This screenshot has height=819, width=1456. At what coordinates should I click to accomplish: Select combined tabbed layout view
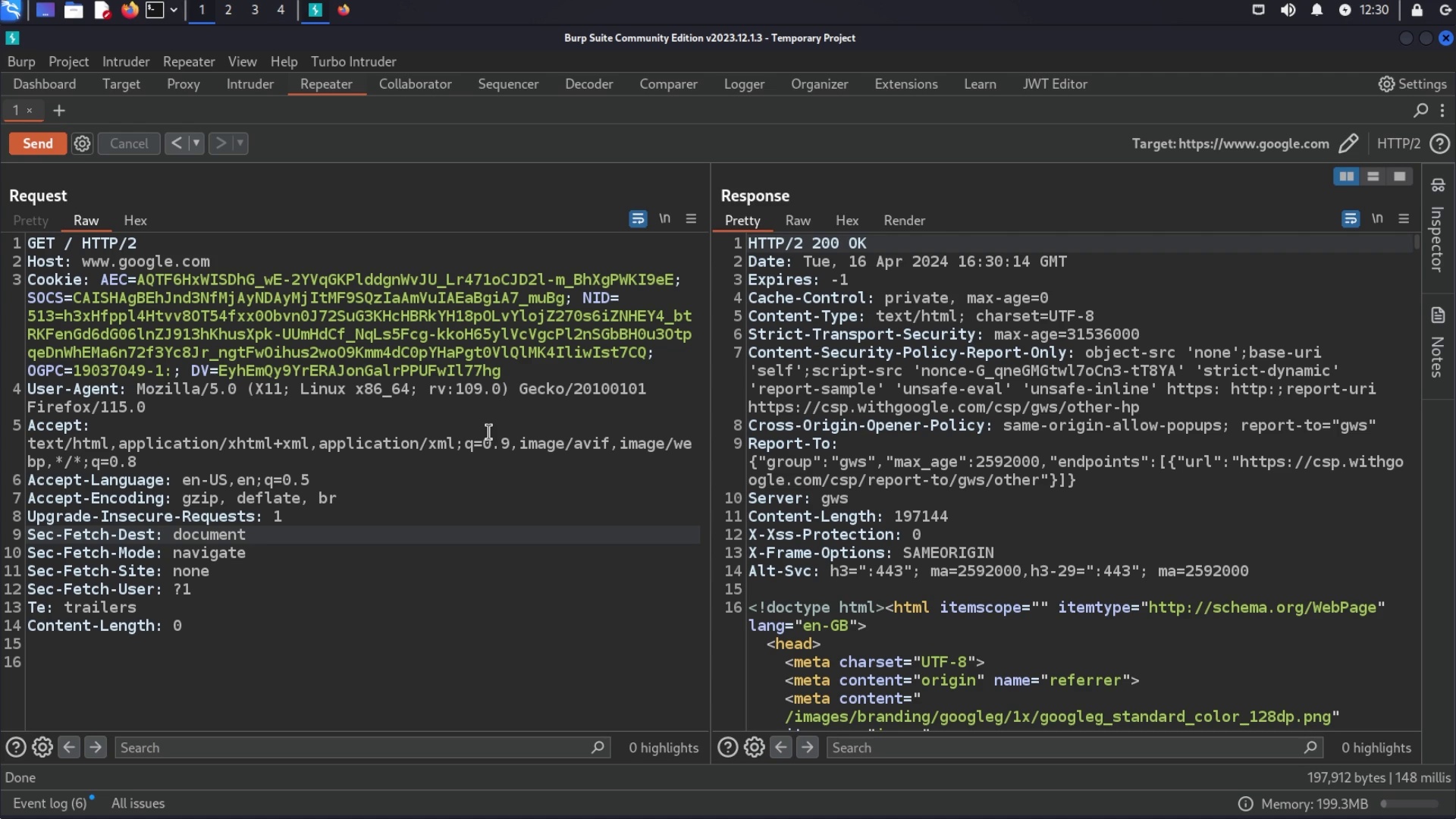tap(1399, 177)
